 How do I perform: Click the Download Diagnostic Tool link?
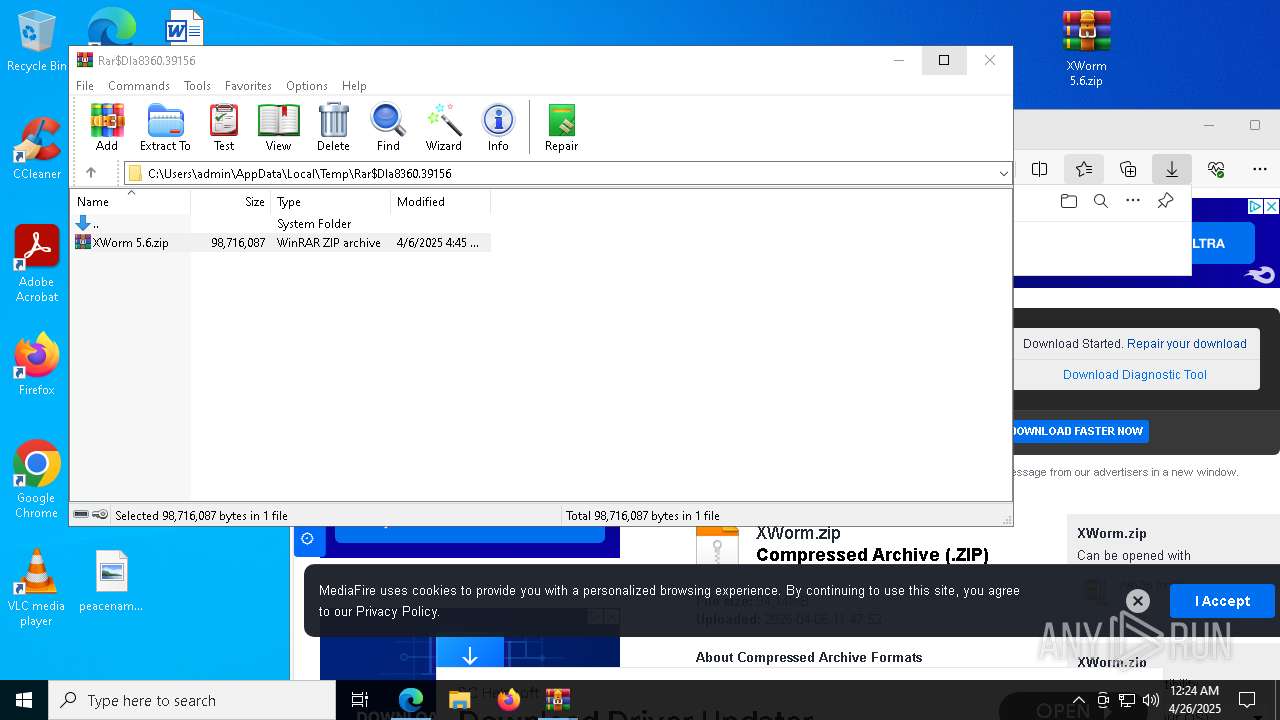[x=1135, y=374]
